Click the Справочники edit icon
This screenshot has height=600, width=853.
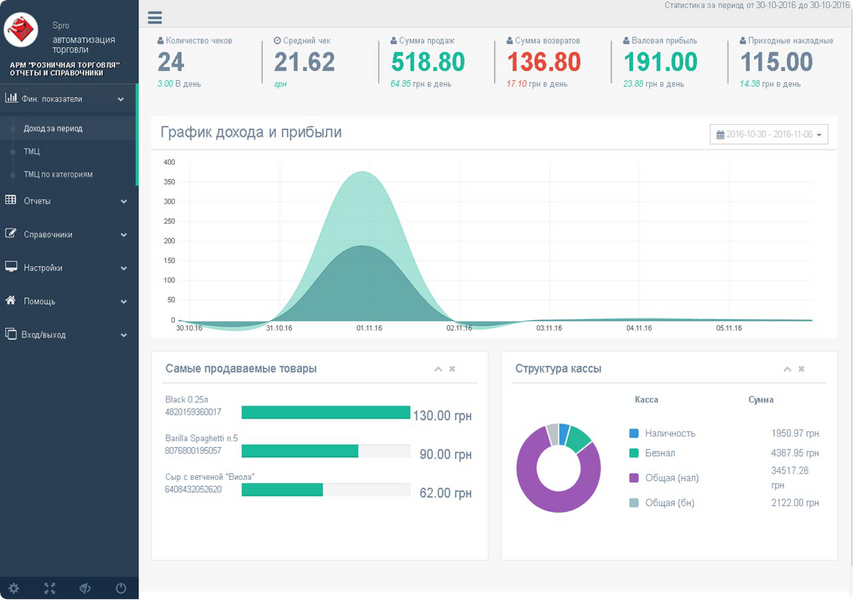10,233
